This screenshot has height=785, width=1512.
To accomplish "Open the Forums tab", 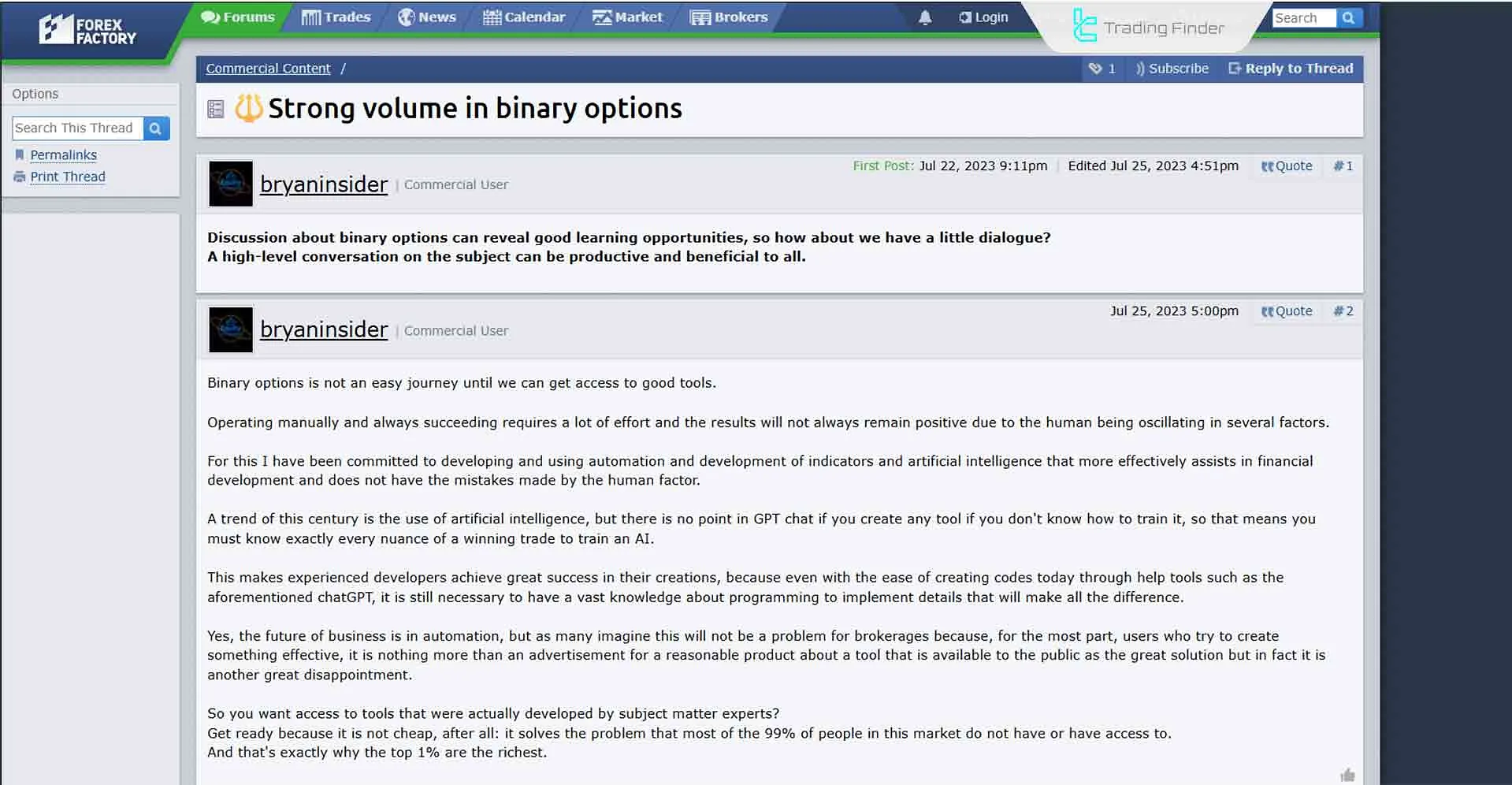I will [238, 17].
